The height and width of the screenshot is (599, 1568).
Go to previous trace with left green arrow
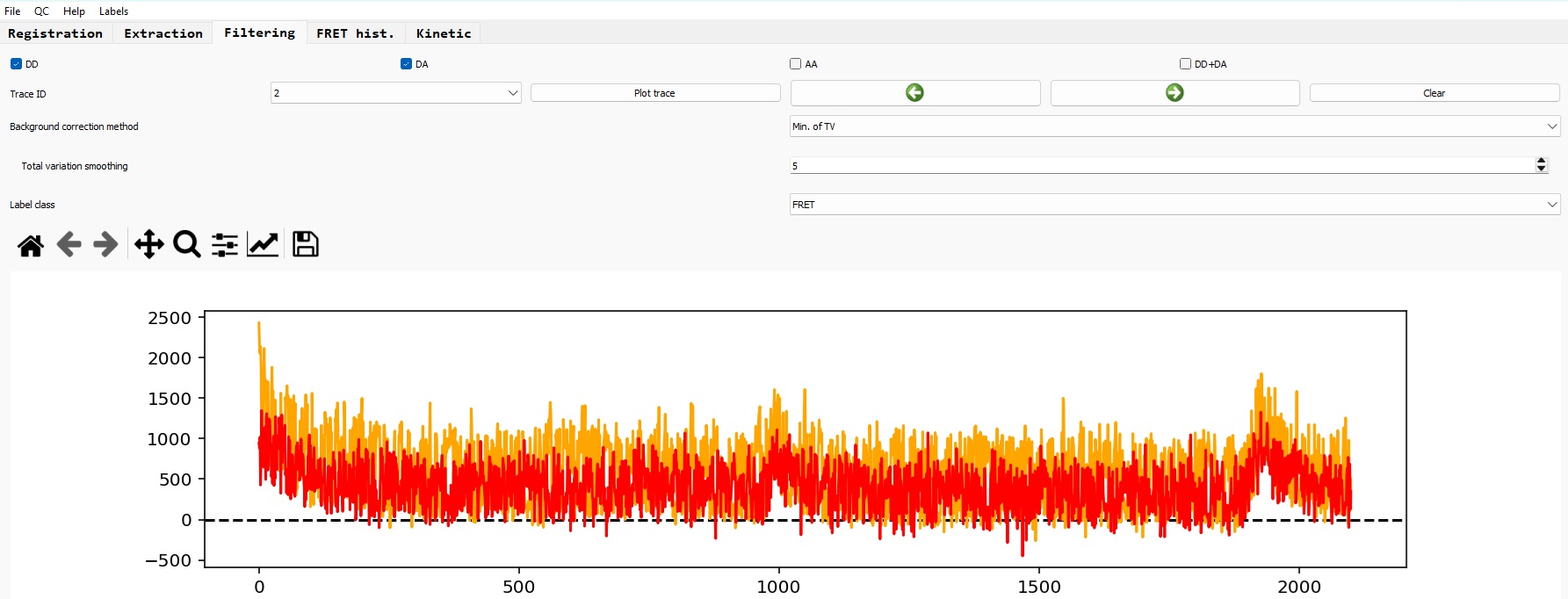coord(915,93)
